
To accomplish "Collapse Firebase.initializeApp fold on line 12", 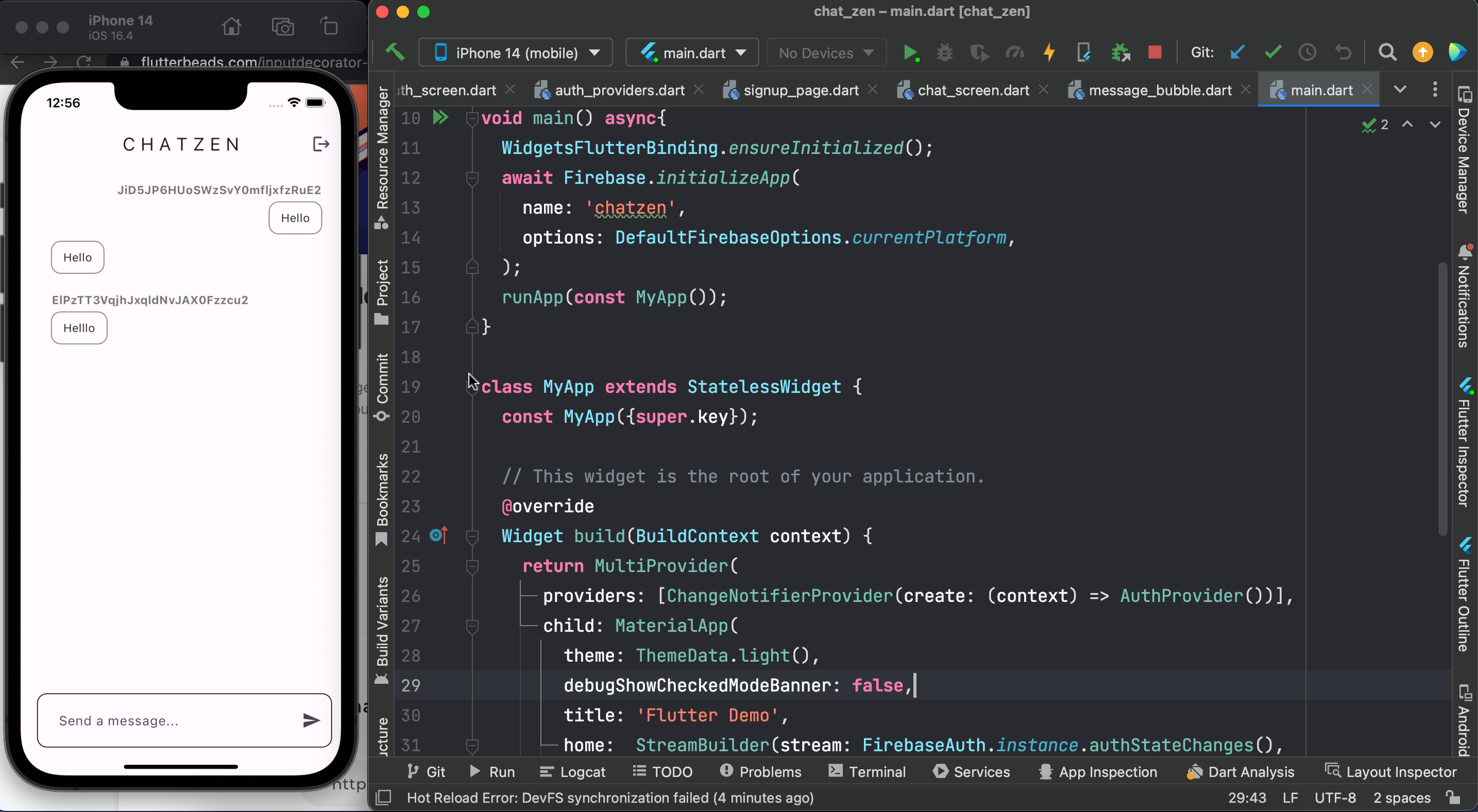I will point(471,178).
